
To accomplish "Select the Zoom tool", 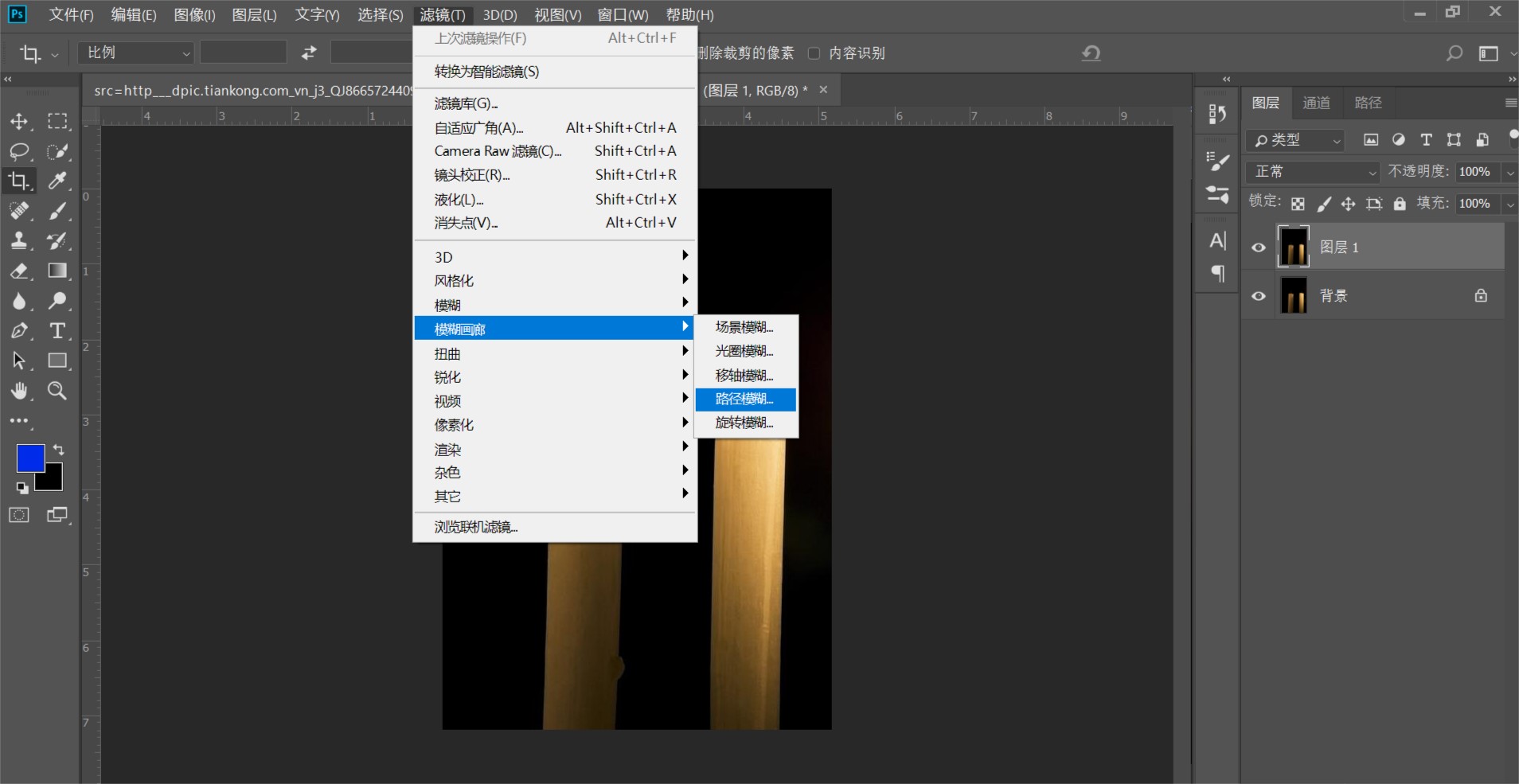I will pyautogui.click(x=57, y=391).
